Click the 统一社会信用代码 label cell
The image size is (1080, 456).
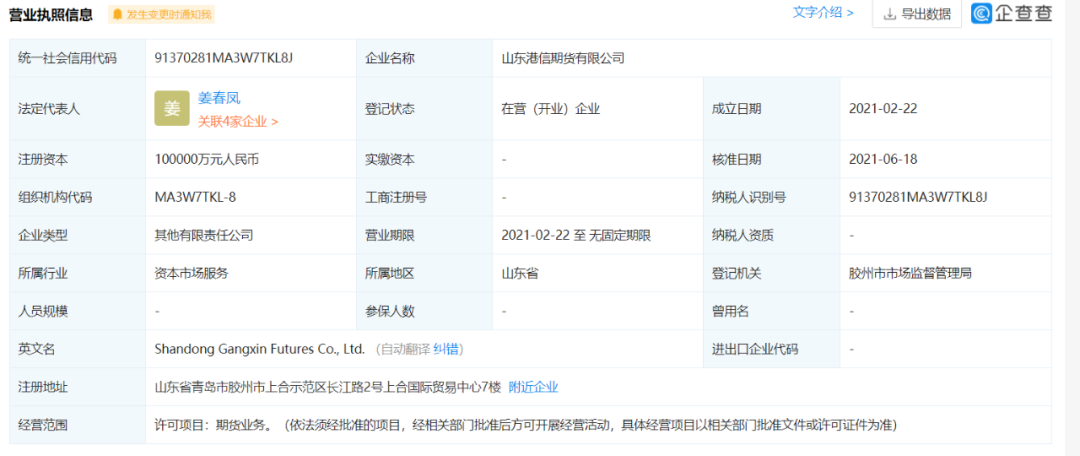pos(78,59)
